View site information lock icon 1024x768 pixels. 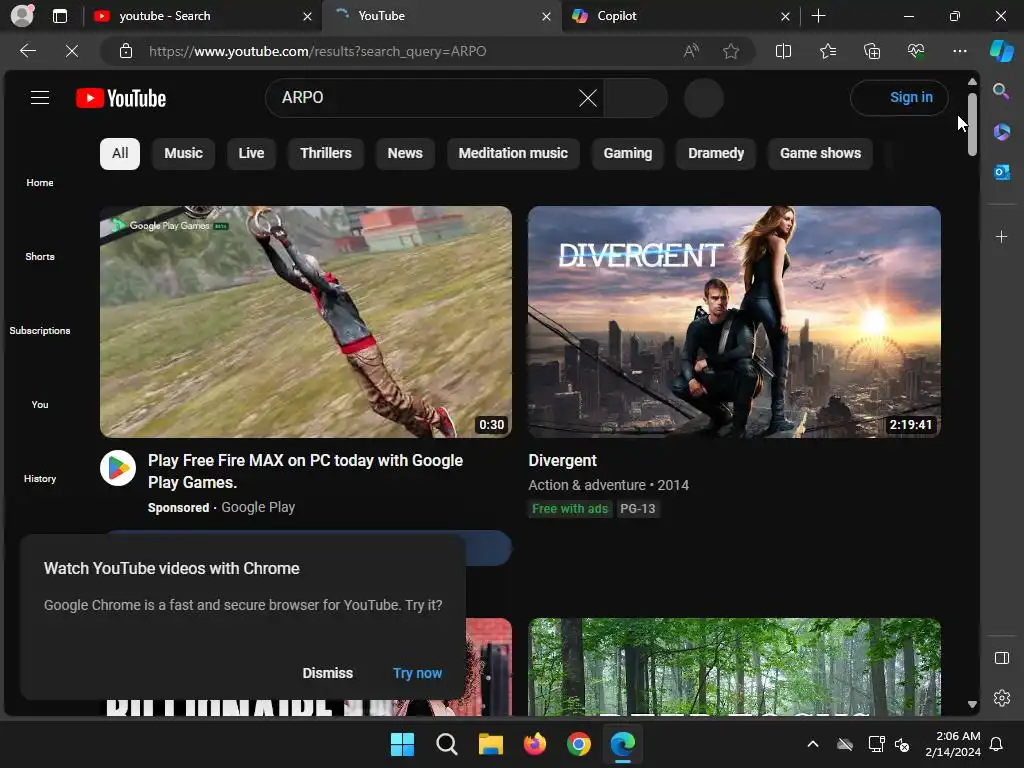click(126, 51)
